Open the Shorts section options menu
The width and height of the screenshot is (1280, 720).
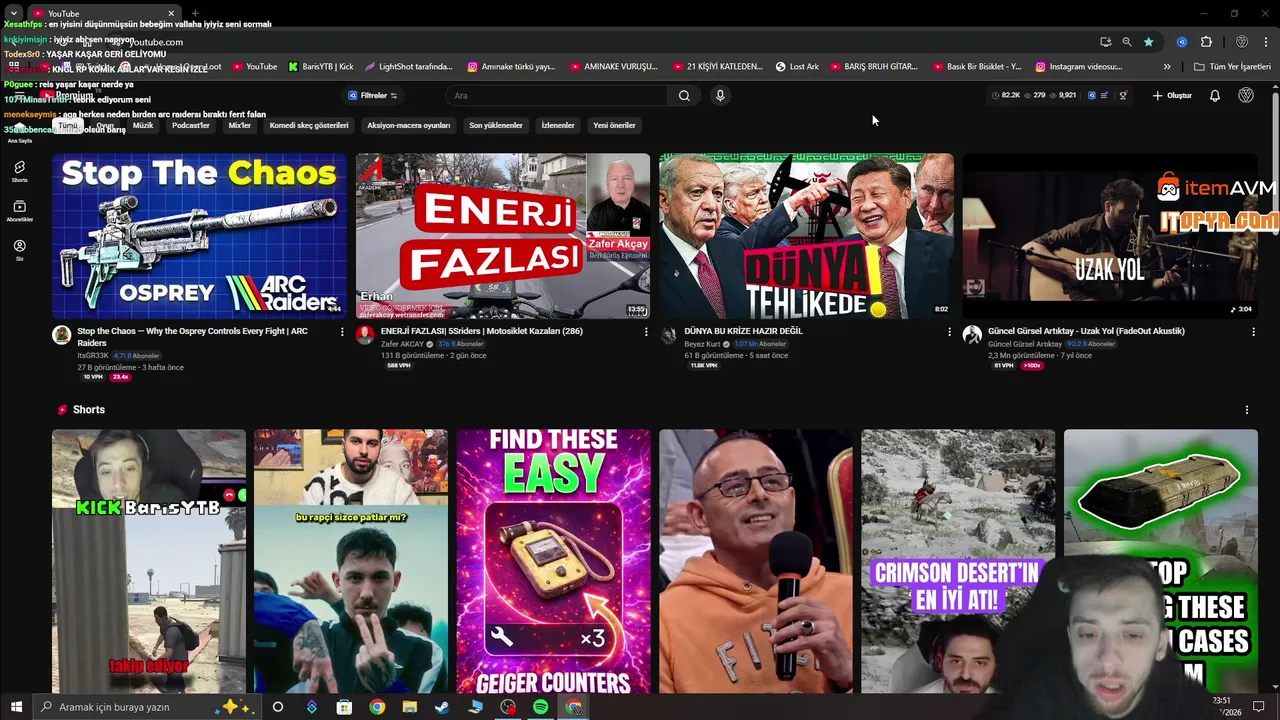pos(1246,410)
